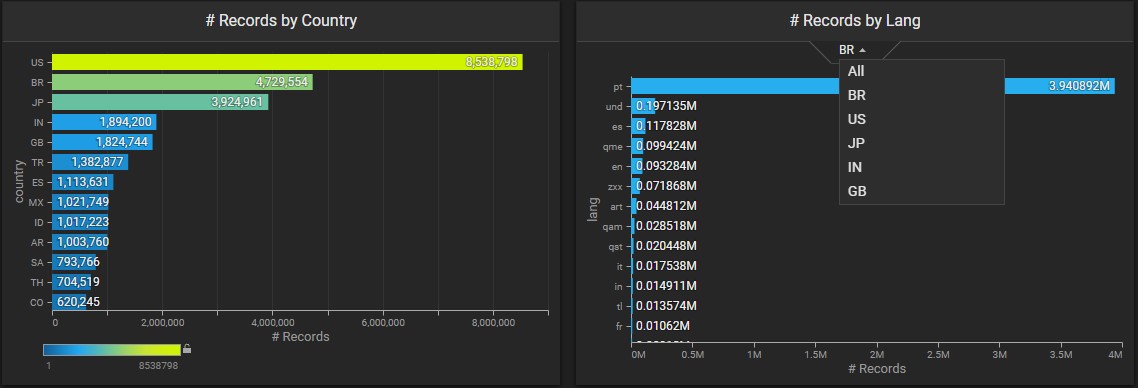Click the pt language bar
The width and height of the screenshot is (1138, 388).
pos(873,86)
